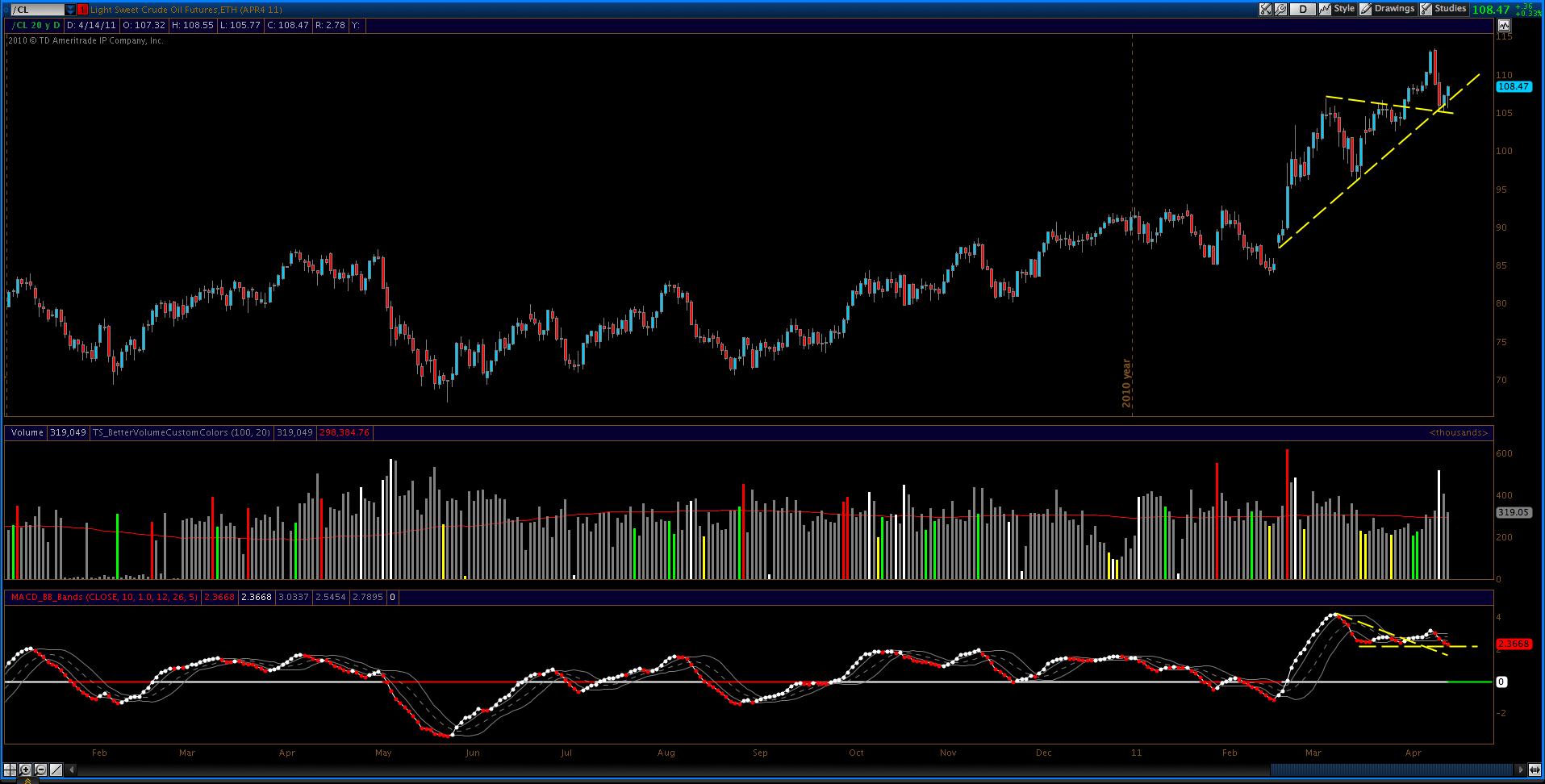The height and width of the screenshot is (784, 1545).
Task: Click the /CL 20 y D chart label
Action: pyautogui.click(x=35, y=25)
